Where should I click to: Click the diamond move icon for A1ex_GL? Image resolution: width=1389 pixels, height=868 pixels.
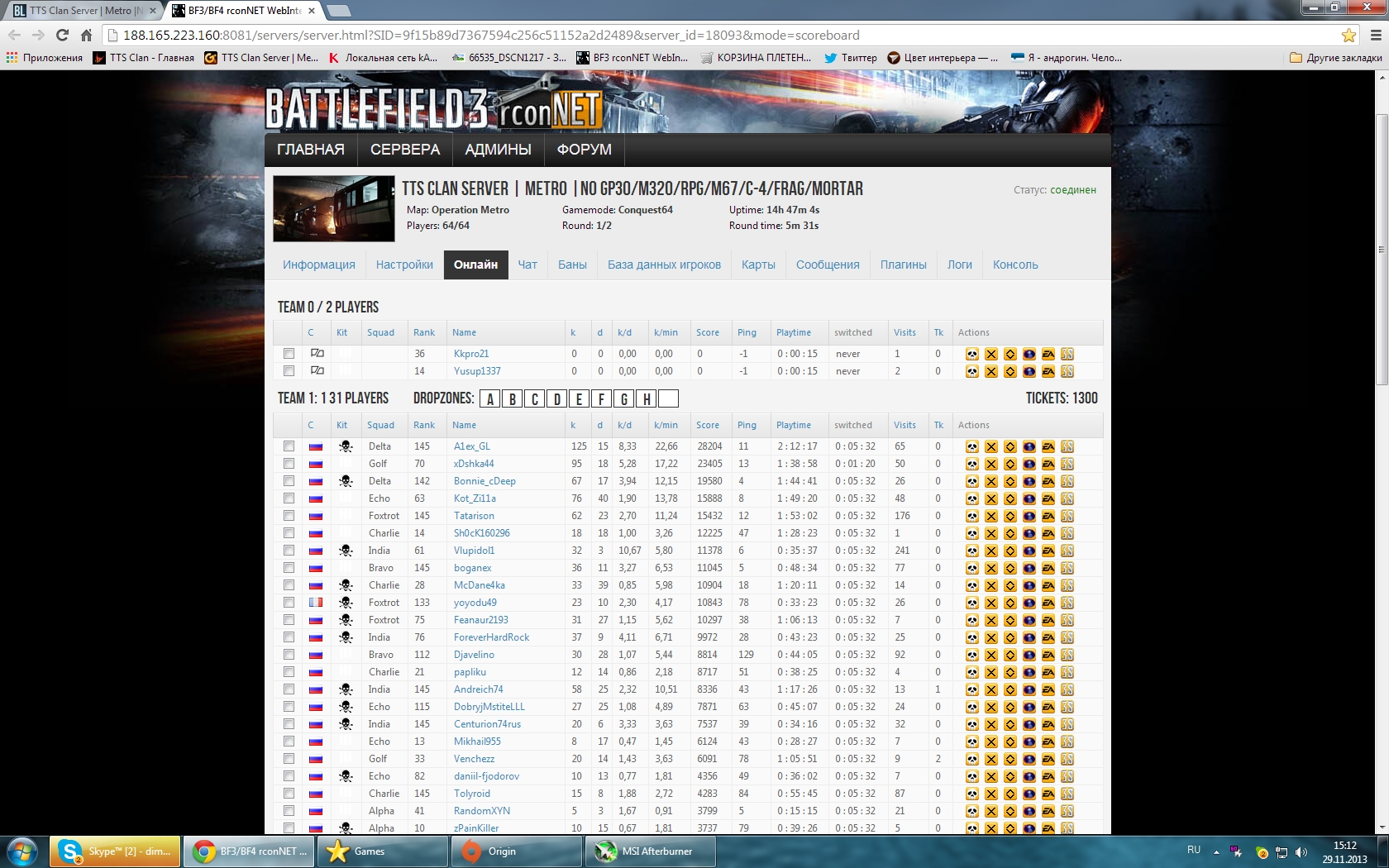1010,446
